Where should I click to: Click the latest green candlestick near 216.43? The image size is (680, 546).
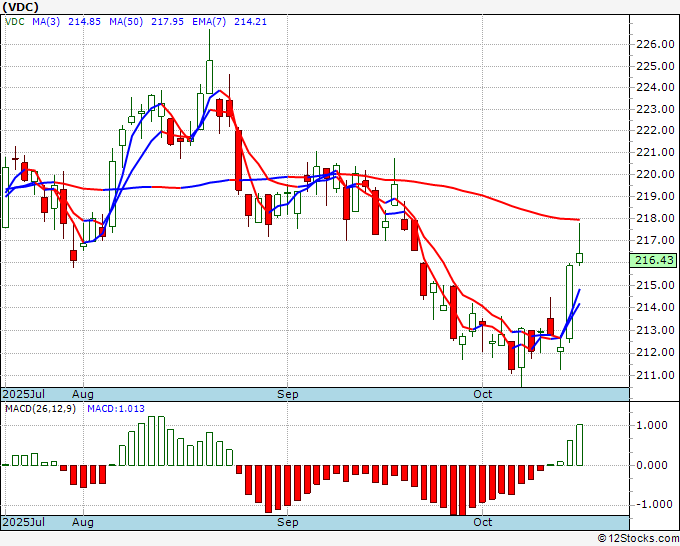tap(579, 258)
